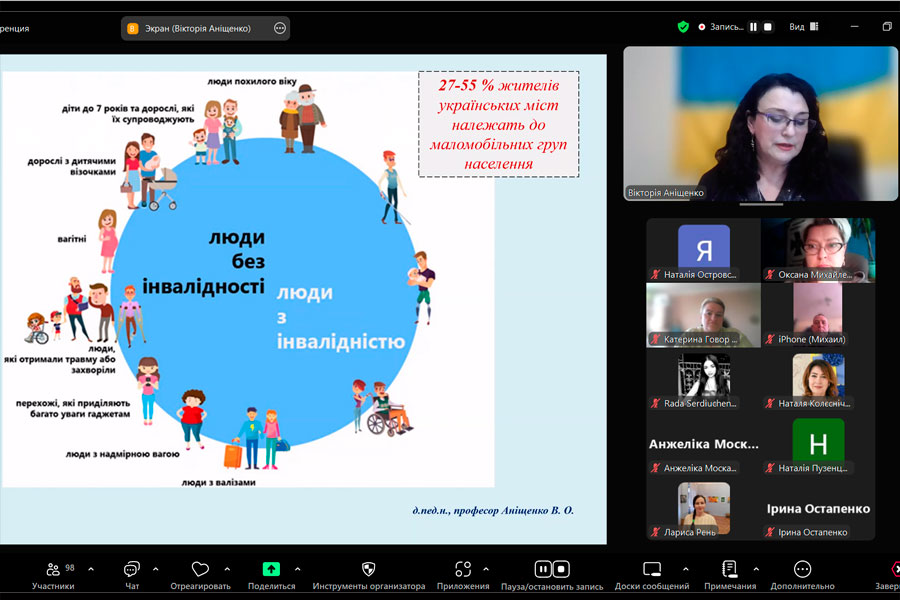This screenshot has width=900, height=600.
Task: Click muted mic icon of Наталя Колесніч...
Action: [x=770, y=404]
